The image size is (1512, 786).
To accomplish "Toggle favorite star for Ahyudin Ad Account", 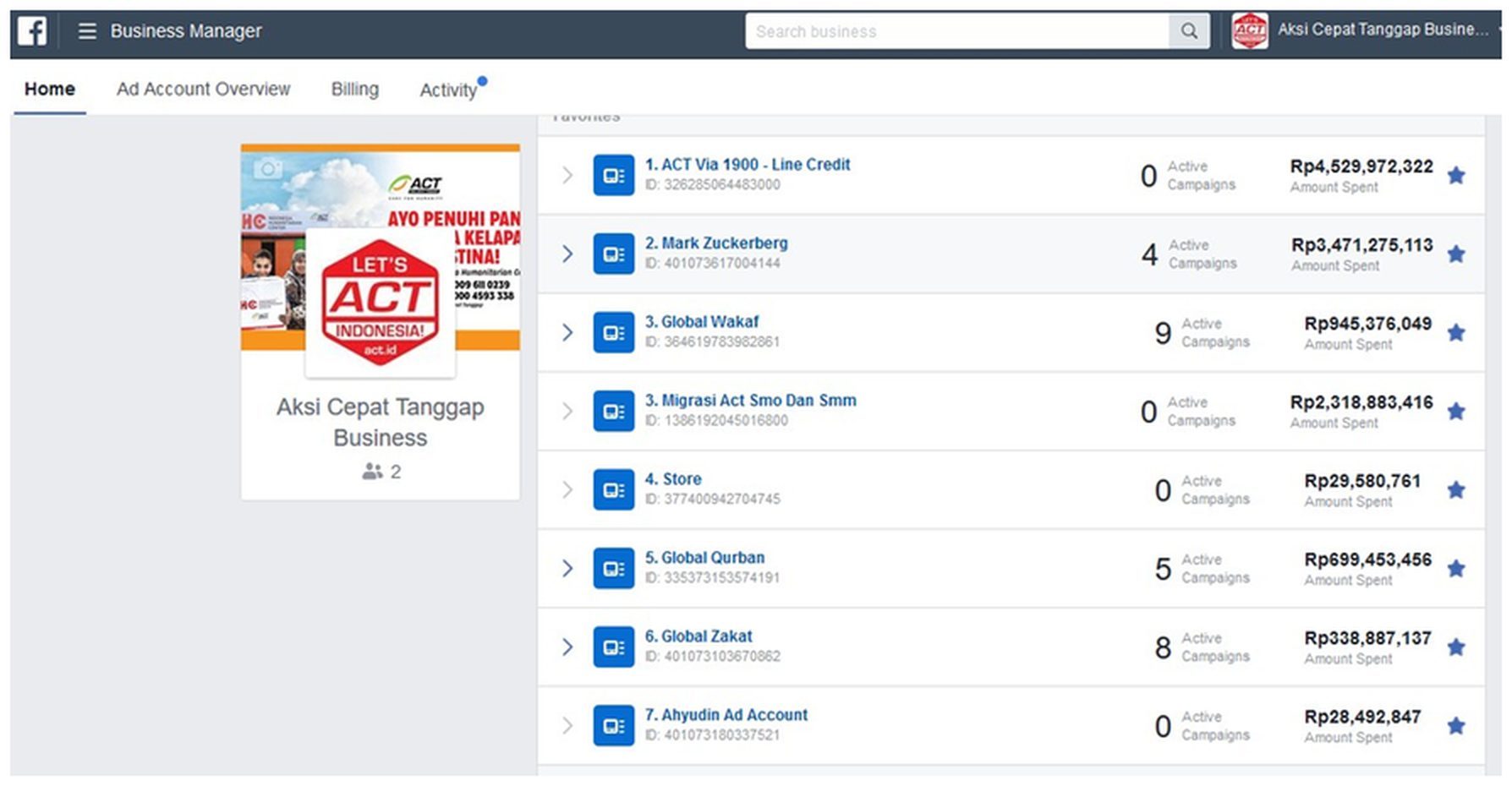I will 1456,726.
